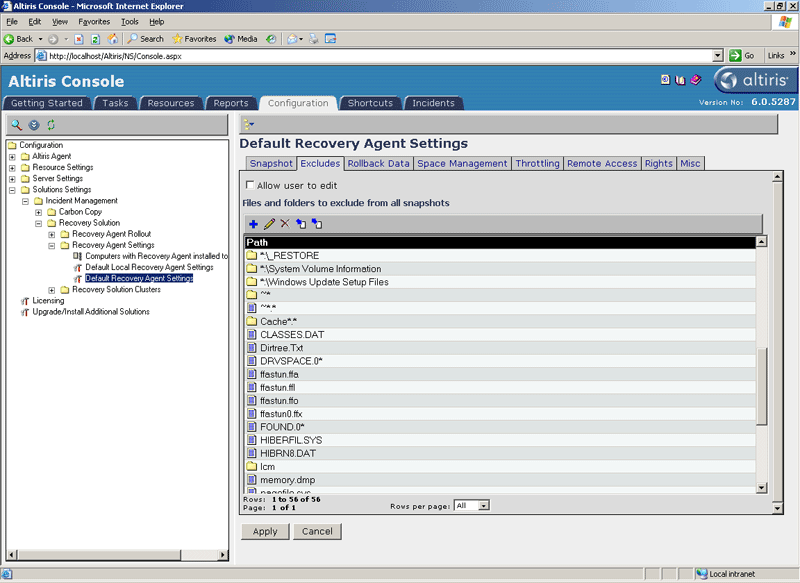The width and height of the screenshot is (800, 583).
Task: Click the green refresh icon above the tree
Action: coord(51,125)
